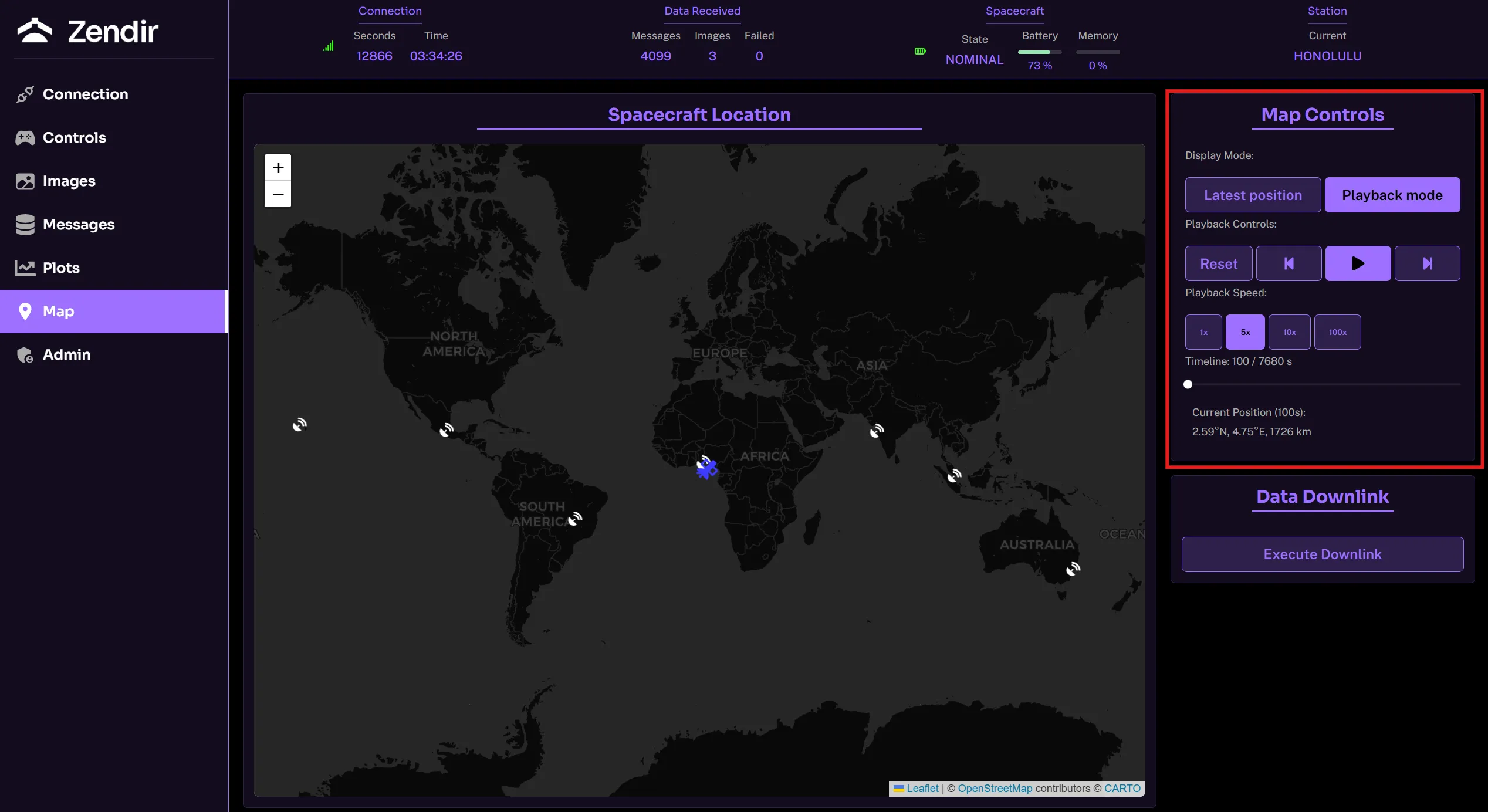Step forward in playback

[1427, 263]
